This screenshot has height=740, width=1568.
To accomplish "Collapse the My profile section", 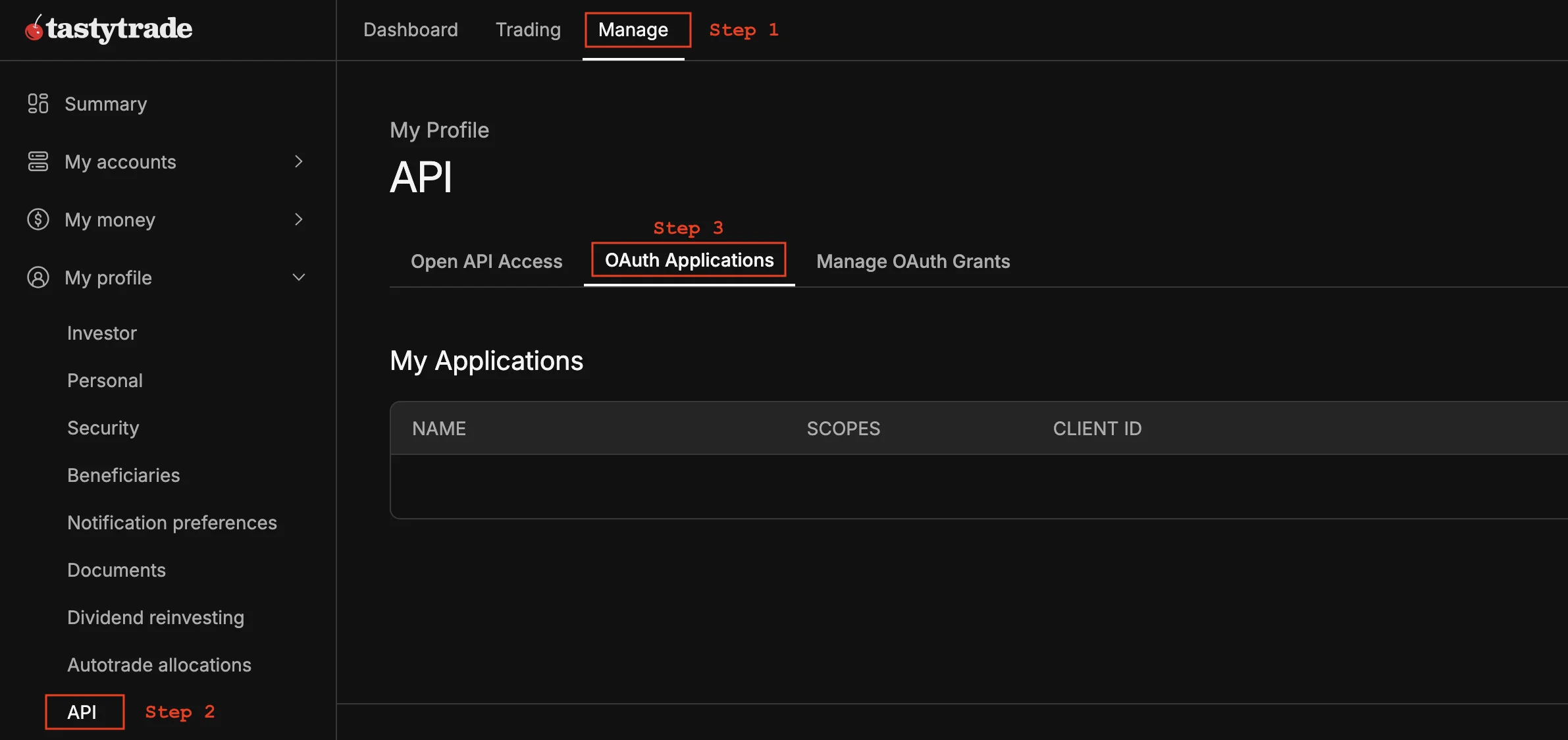I will click(x=300, y=277).
